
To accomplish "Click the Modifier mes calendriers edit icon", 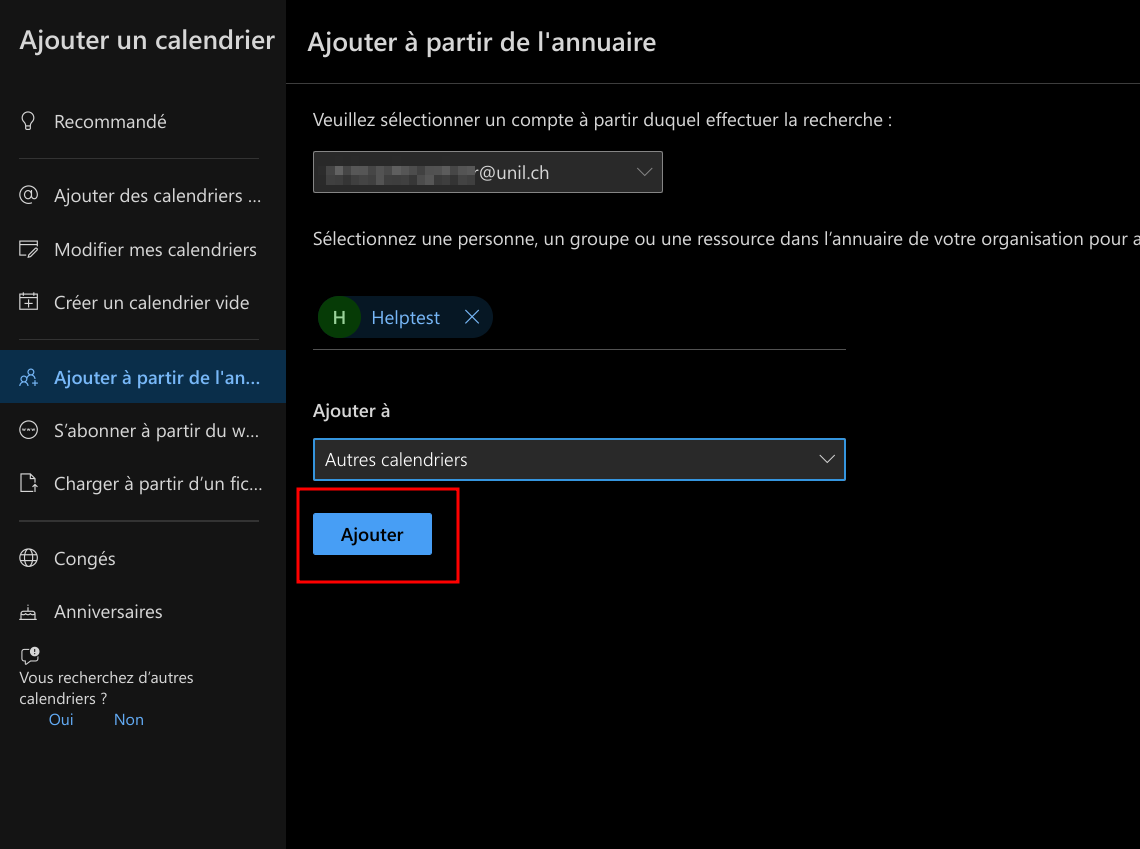I will coord(29,249).
